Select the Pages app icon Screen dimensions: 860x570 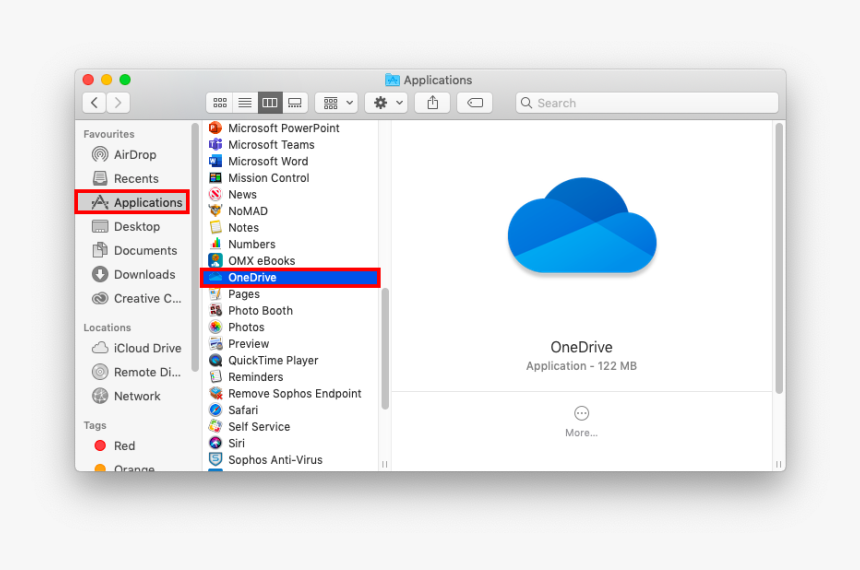click(216, 294)
